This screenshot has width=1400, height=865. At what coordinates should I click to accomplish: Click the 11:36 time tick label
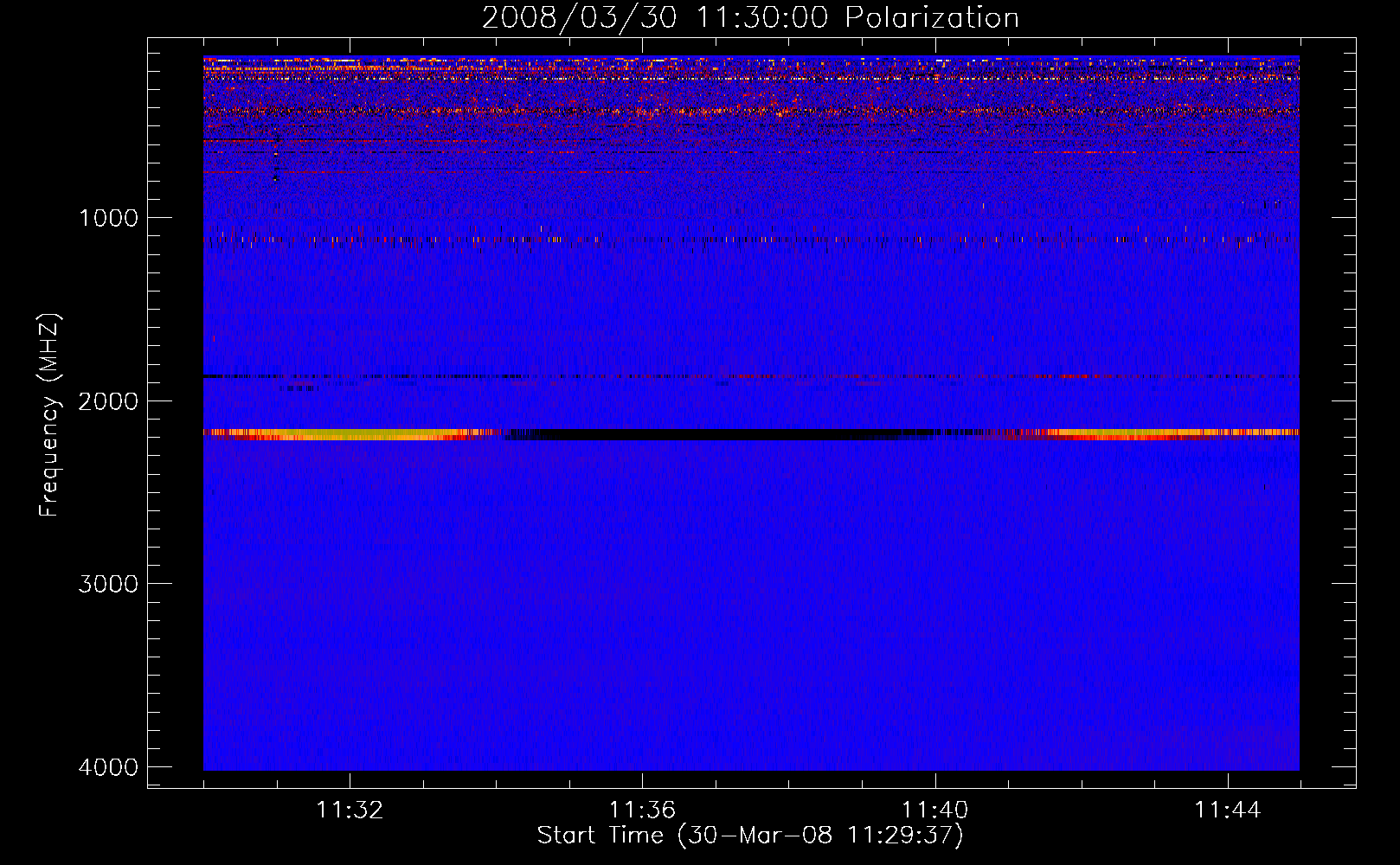point(642,811)
